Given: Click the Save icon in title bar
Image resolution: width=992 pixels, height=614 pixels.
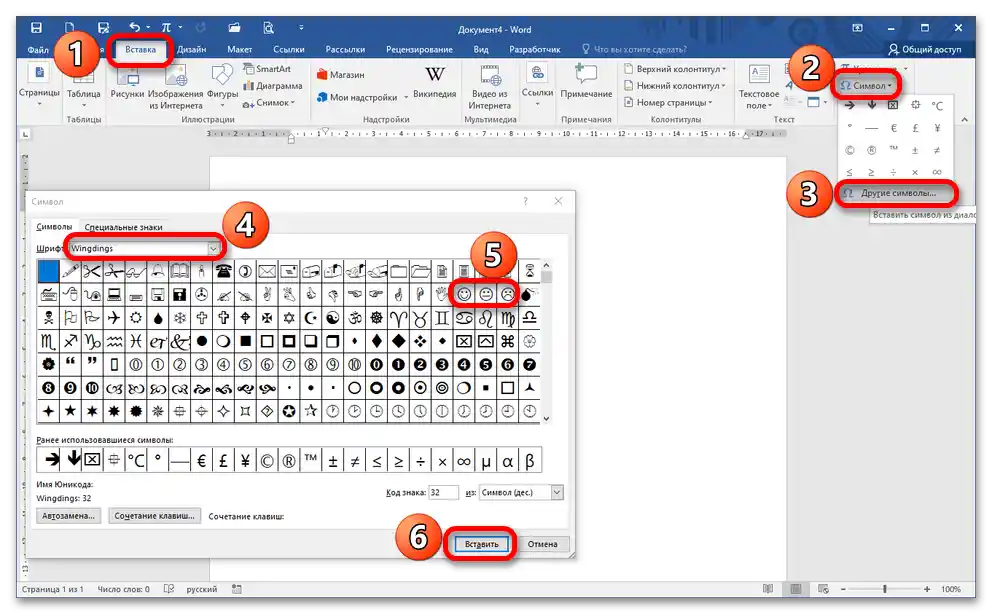Looking at the screenshot, I should (x=36, y=28).
